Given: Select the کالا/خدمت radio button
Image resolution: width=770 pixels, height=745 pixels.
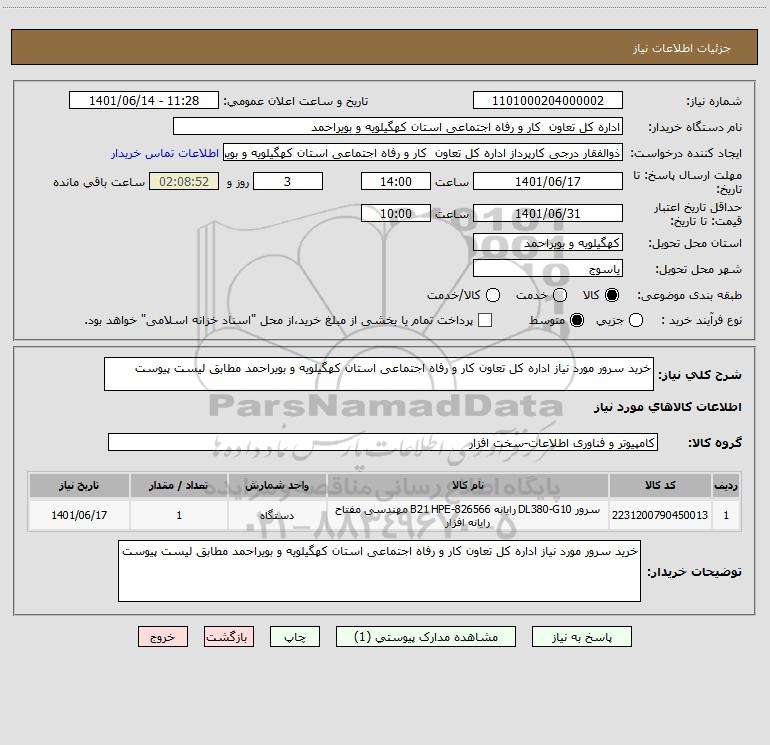Looking at the screenshot, I should (x=493, y=295).
